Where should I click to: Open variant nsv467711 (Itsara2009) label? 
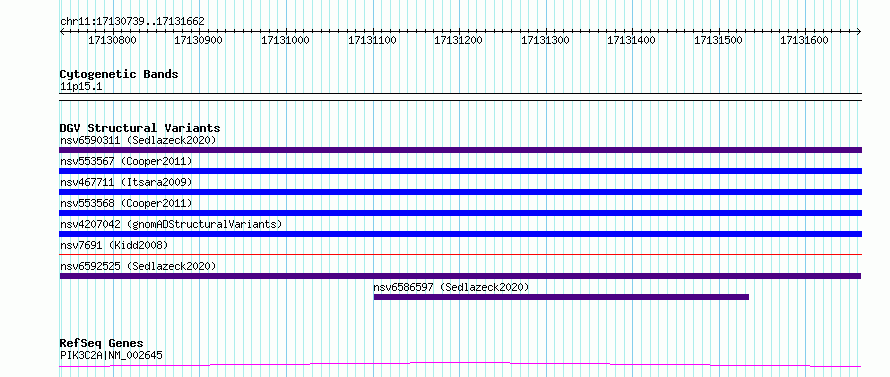tap(126, 182)
